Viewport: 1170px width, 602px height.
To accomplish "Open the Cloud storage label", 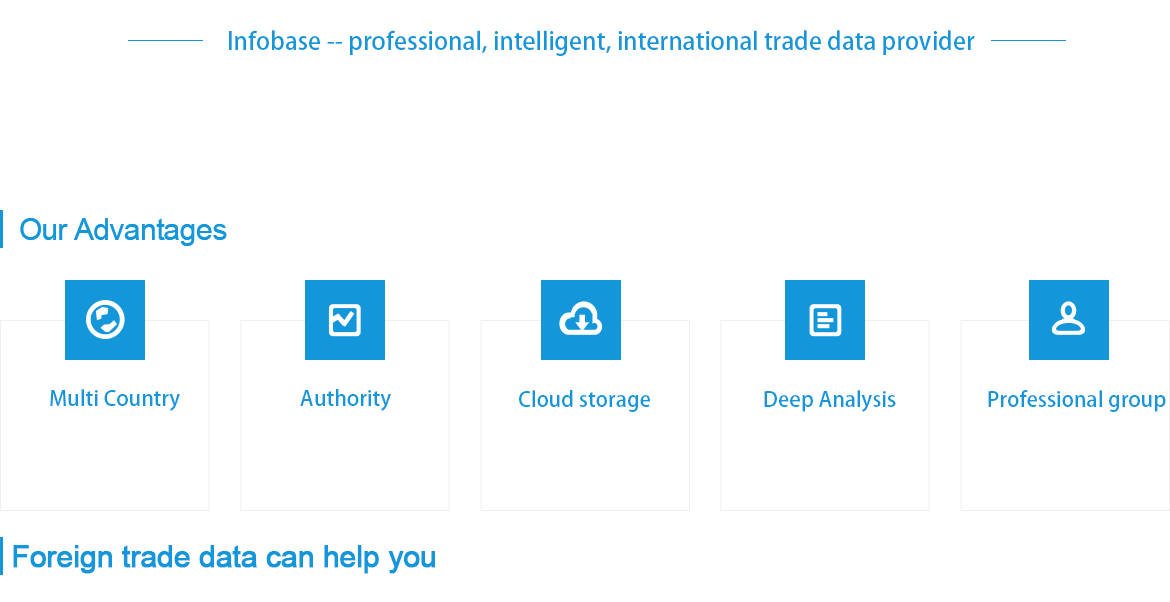I will click(x=584, y=400).
